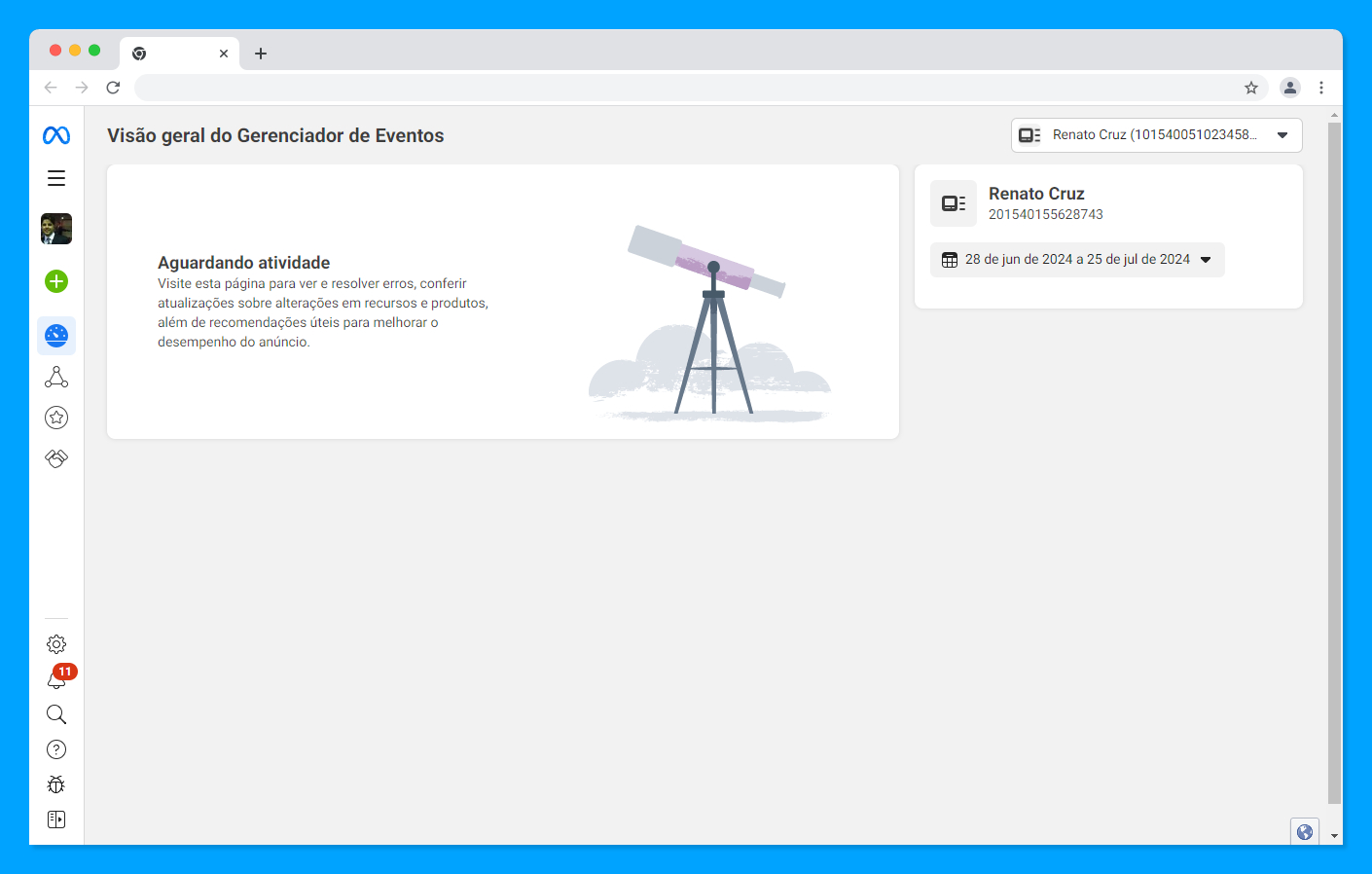Click the bug report icon
Screen dimensions: 1372x874
point(56,784)
